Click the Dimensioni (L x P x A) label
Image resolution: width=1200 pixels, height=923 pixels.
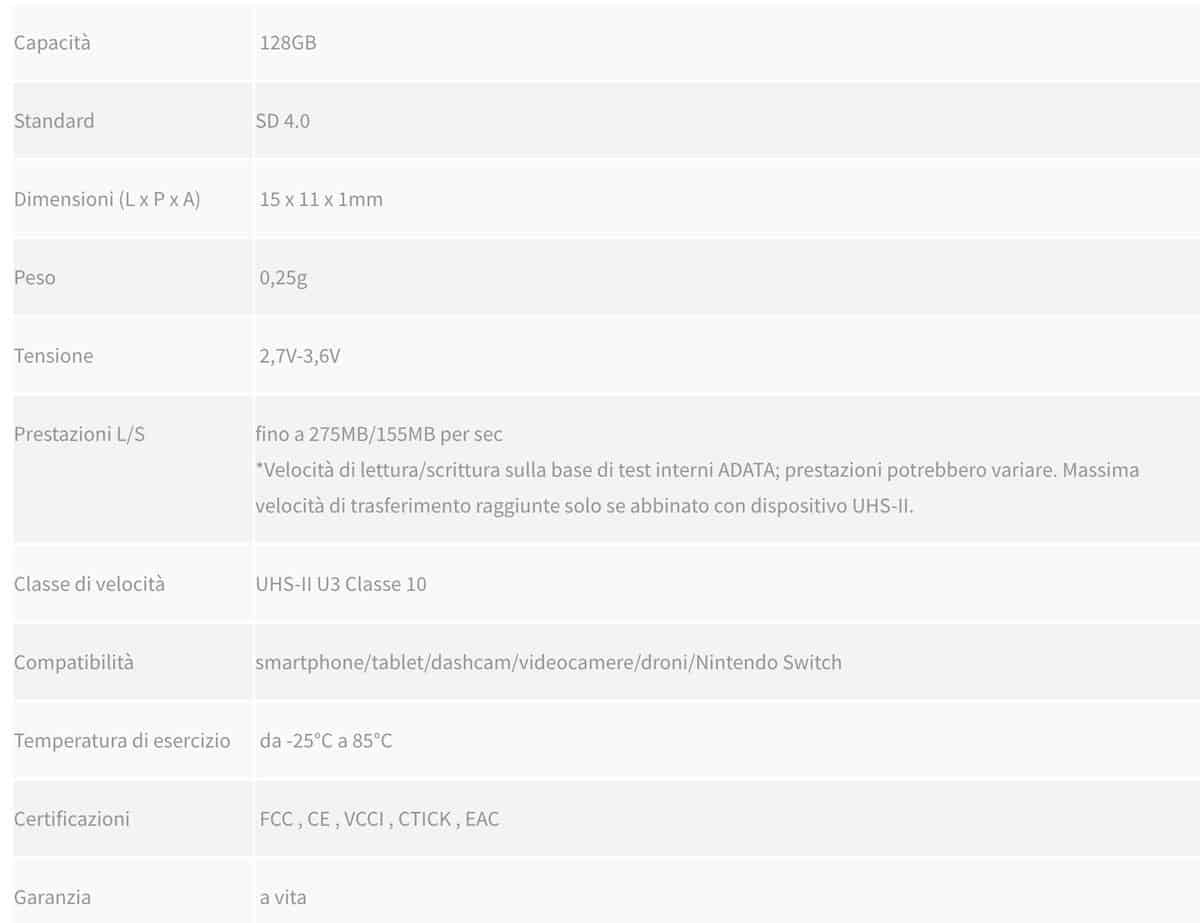click(x=107, y=199)
